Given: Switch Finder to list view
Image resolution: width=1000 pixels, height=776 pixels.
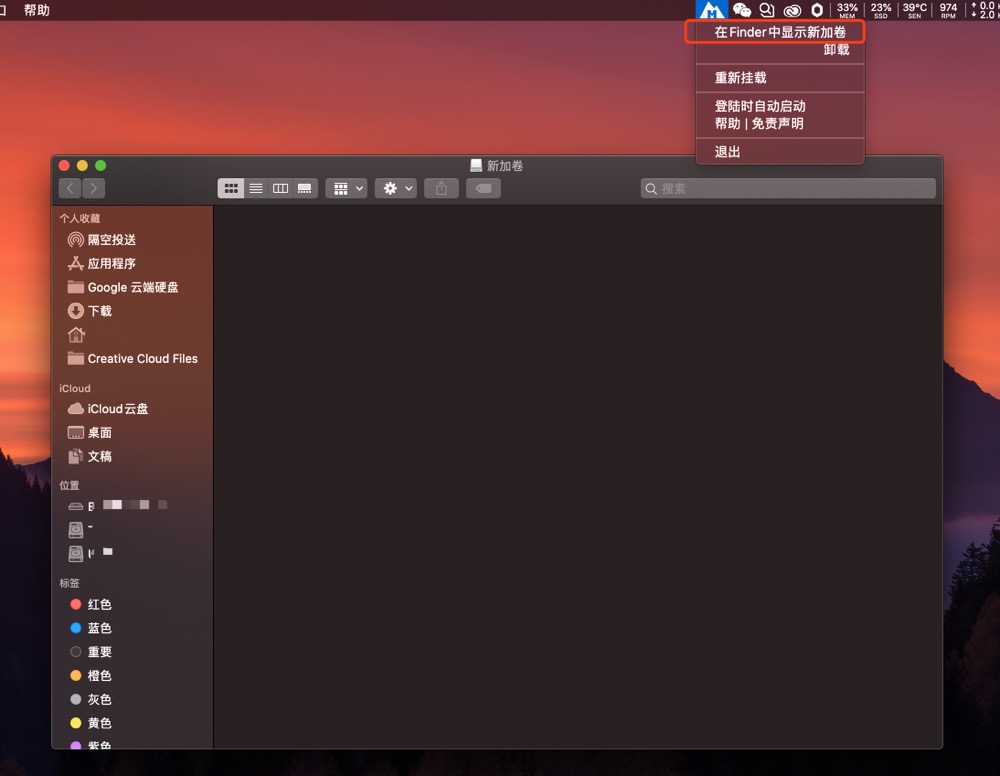Looking at the screenshot, I should click(x=256, y=187).
